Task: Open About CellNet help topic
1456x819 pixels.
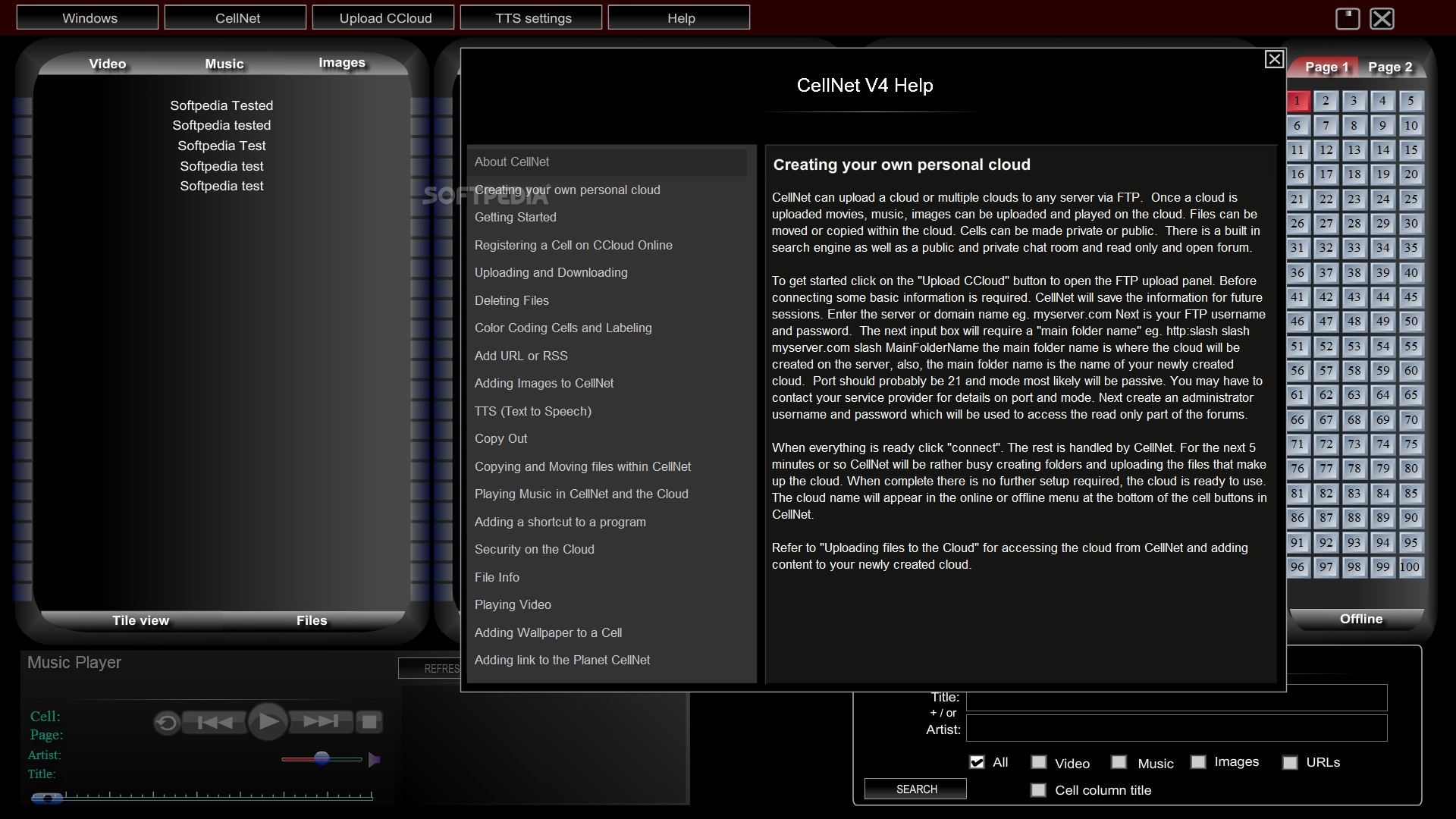Action: (x=607, y=162)
